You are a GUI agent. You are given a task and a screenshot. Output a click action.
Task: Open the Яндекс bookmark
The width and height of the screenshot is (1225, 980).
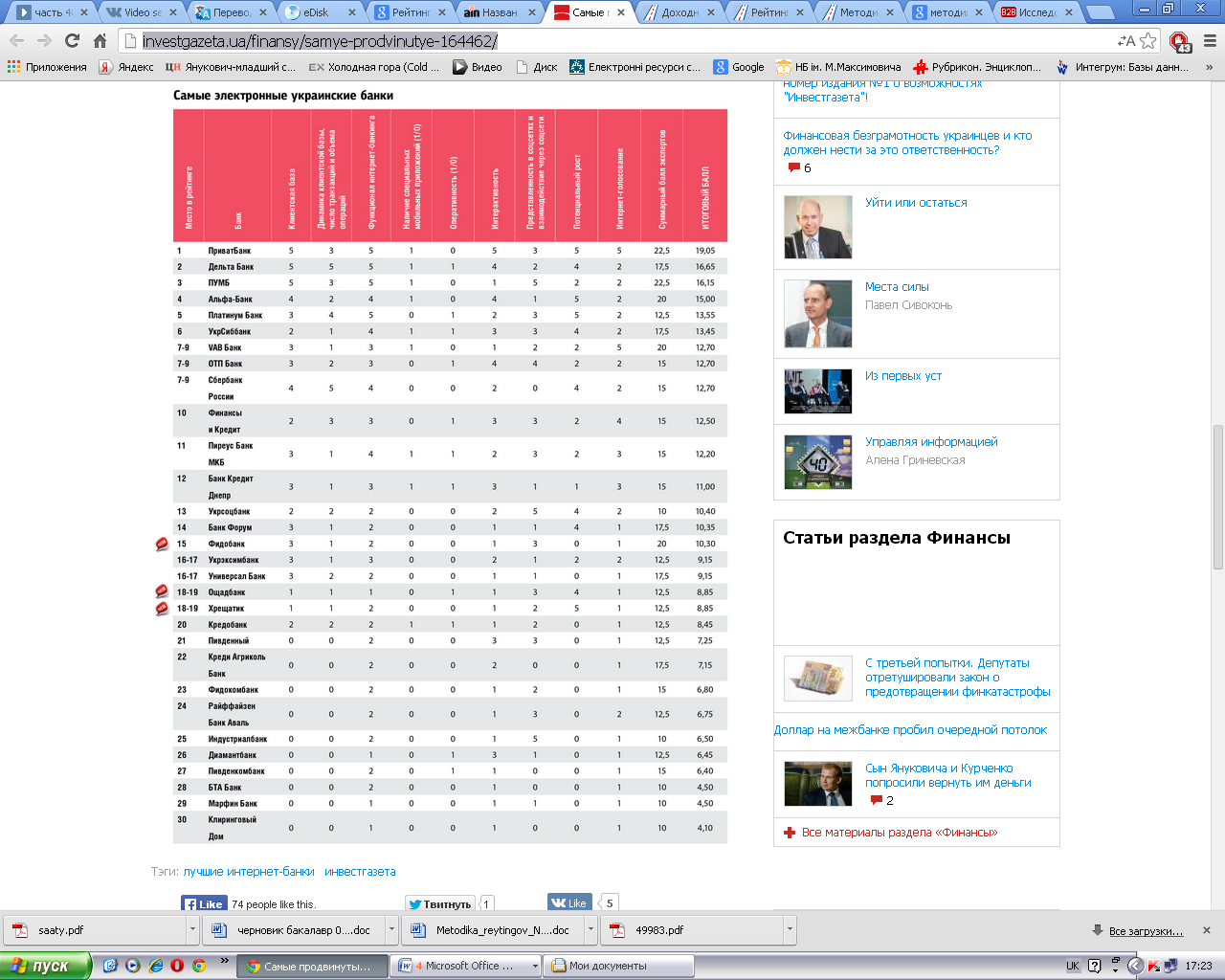click(126, 67)
